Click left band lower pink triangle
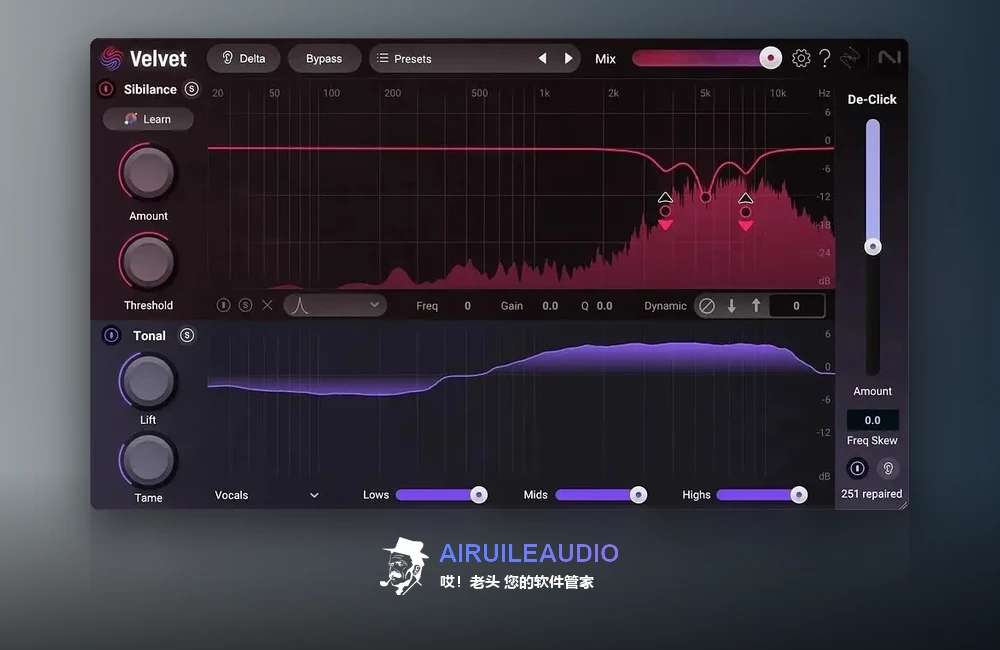1000x650 pixels. pos(665,225)
